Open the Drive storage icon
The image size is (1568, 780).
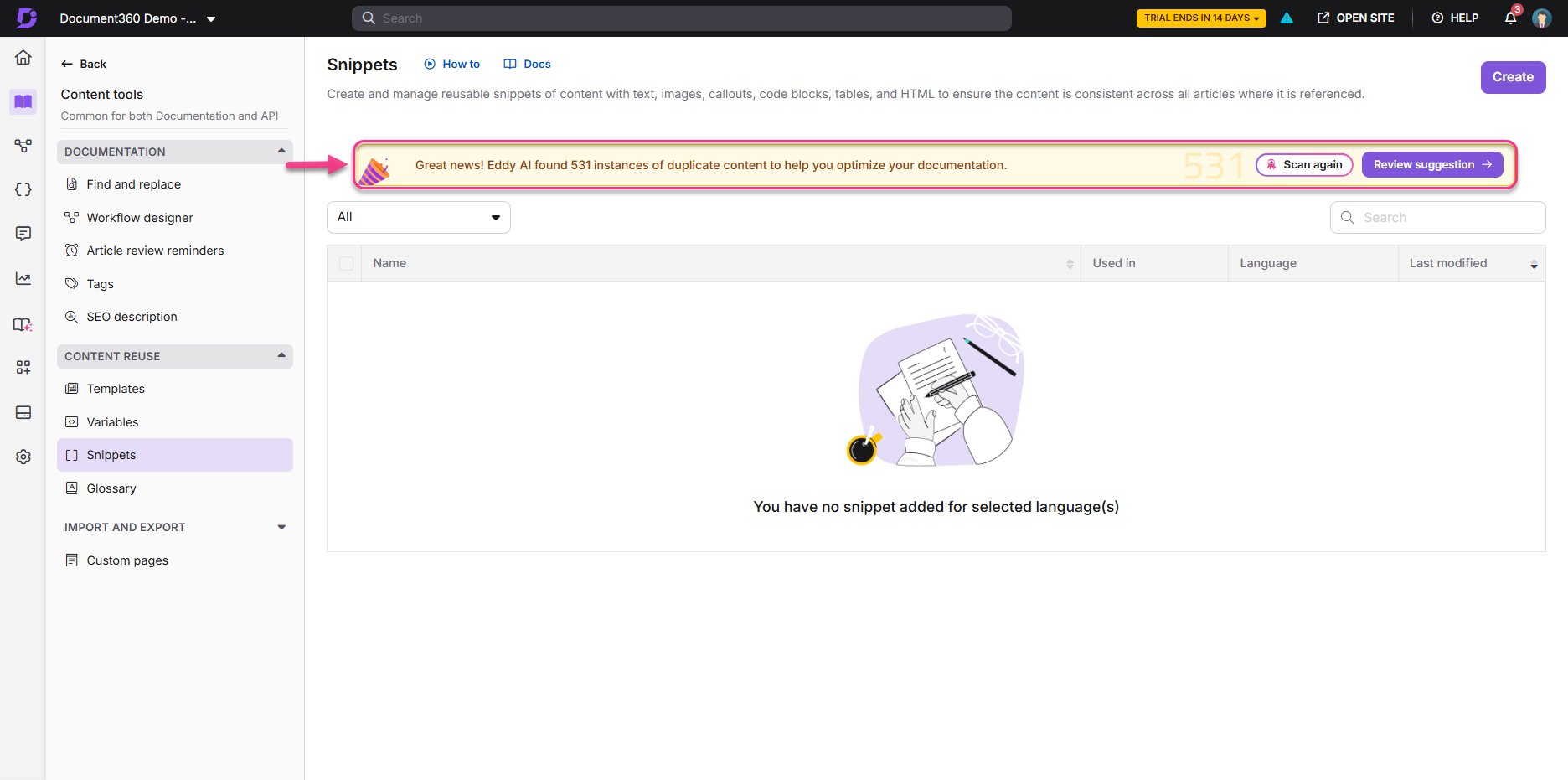[23, 412]
